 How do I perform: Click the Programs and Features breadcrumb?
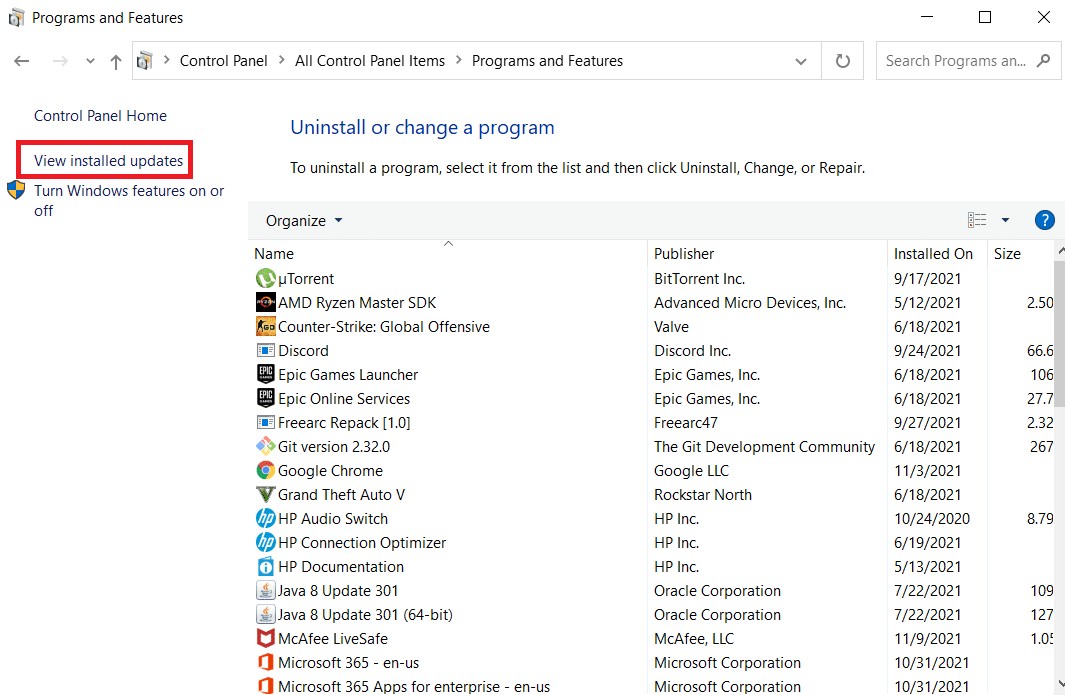tap(547, 61)
